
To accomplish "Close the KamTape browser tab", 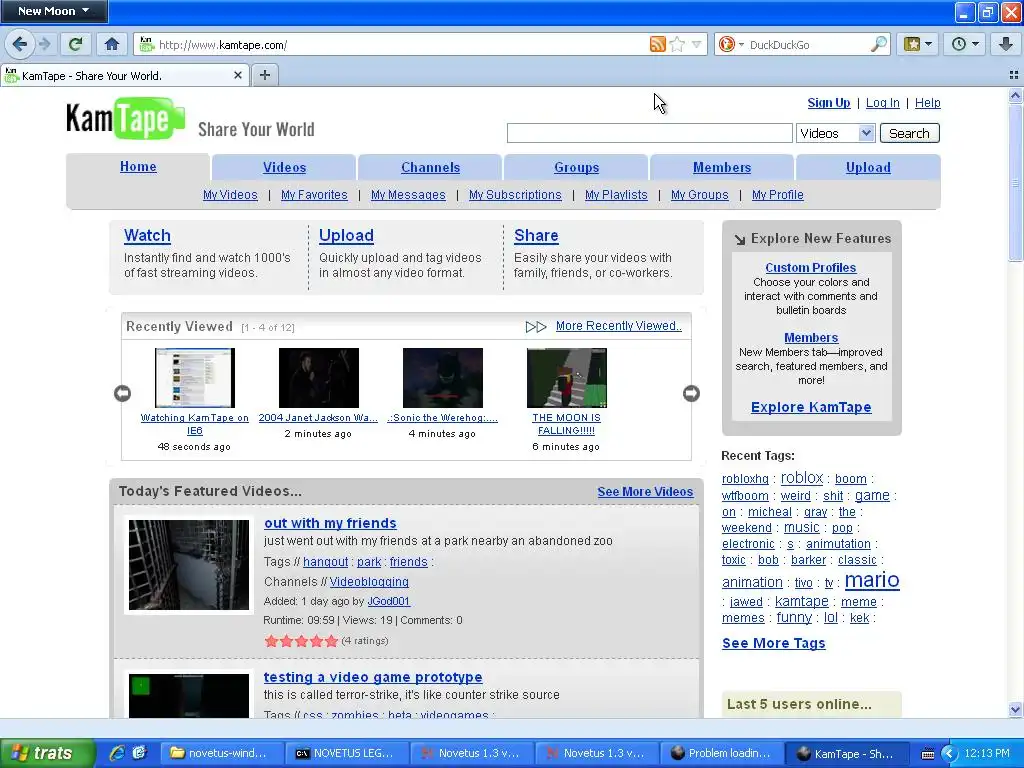I will click(238, 75).
